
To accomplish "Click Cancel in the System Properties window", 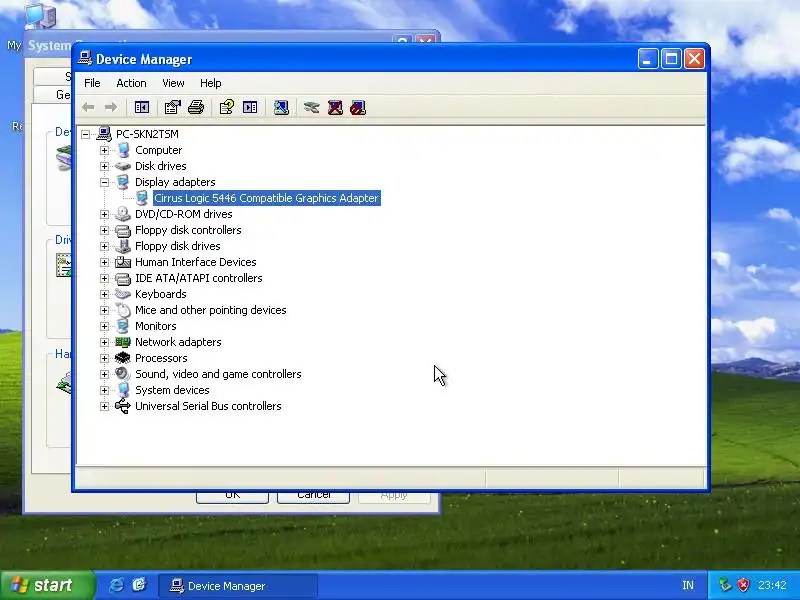I will 313,496.
